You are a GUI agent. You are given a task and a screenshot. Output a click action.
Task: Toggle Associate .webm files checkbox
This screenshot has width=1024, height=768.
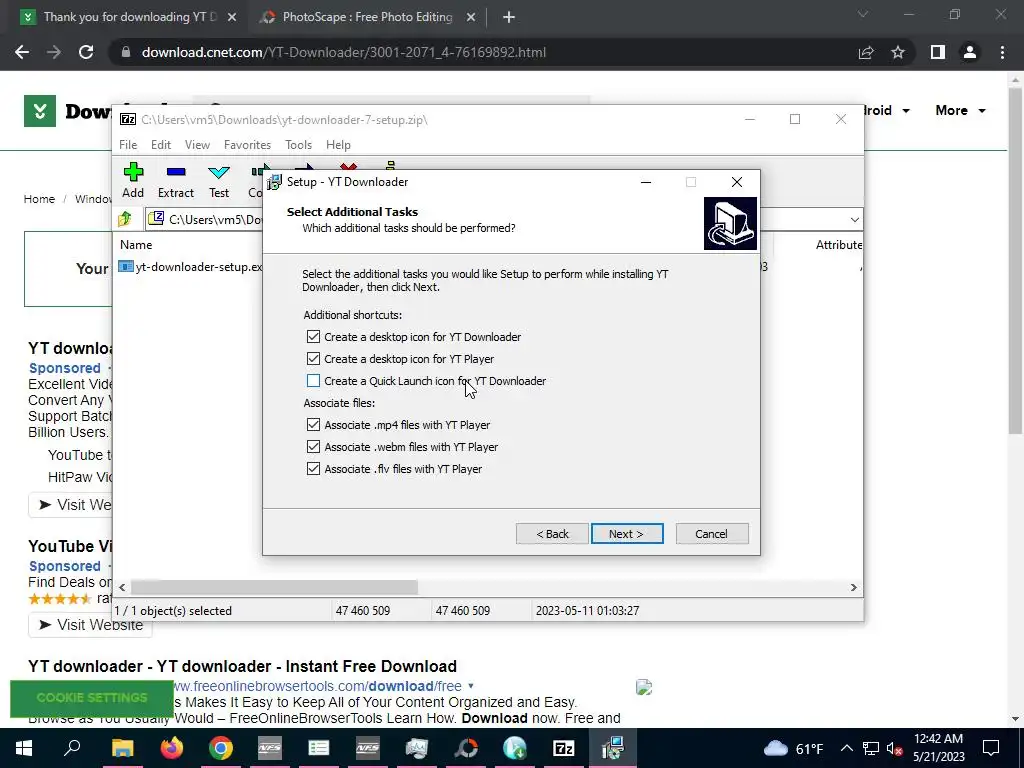point(313,447)
